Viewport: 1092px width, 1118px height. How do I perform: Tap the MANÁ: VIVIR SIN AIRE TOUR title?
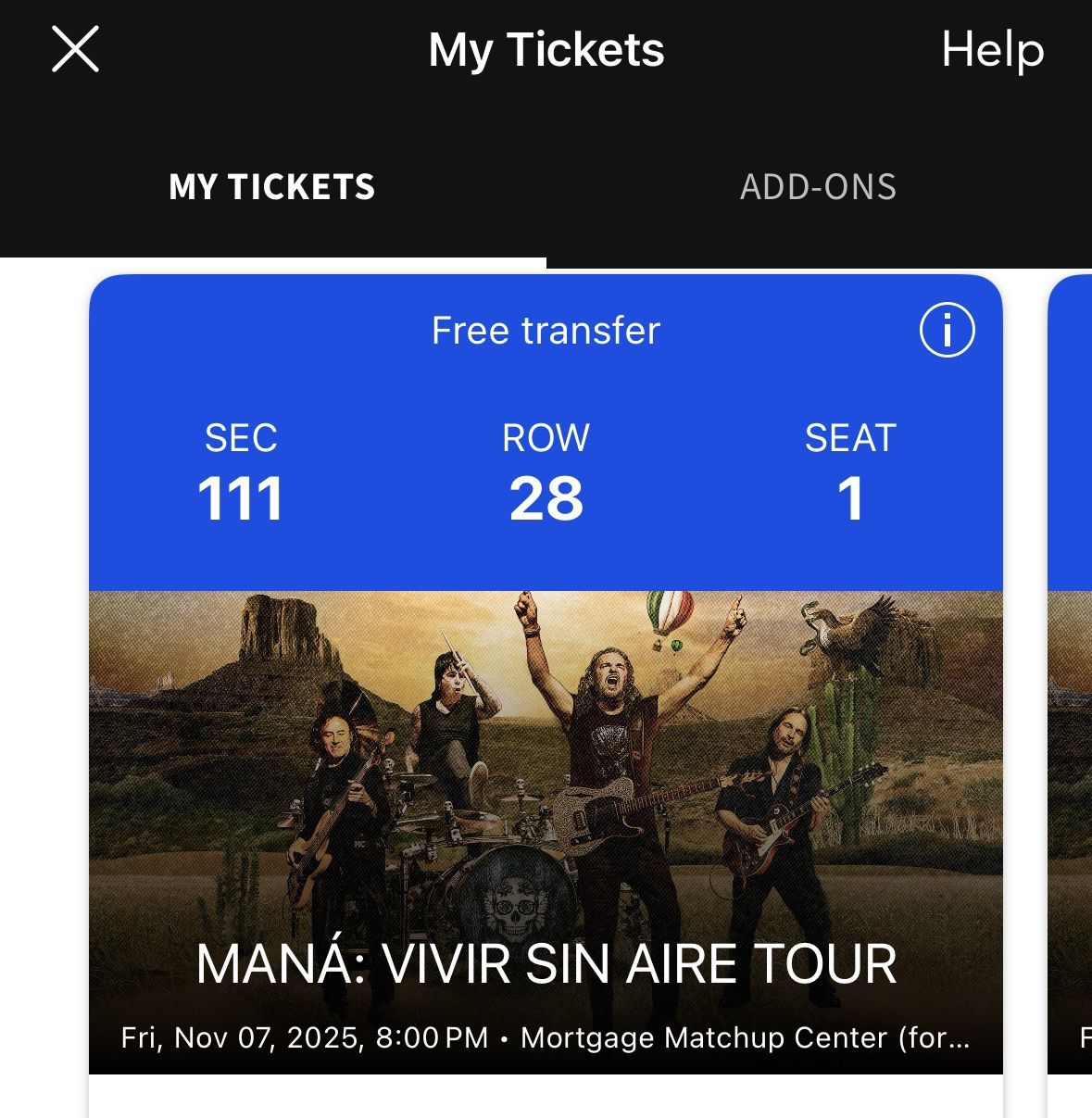(x=546, y=964)
